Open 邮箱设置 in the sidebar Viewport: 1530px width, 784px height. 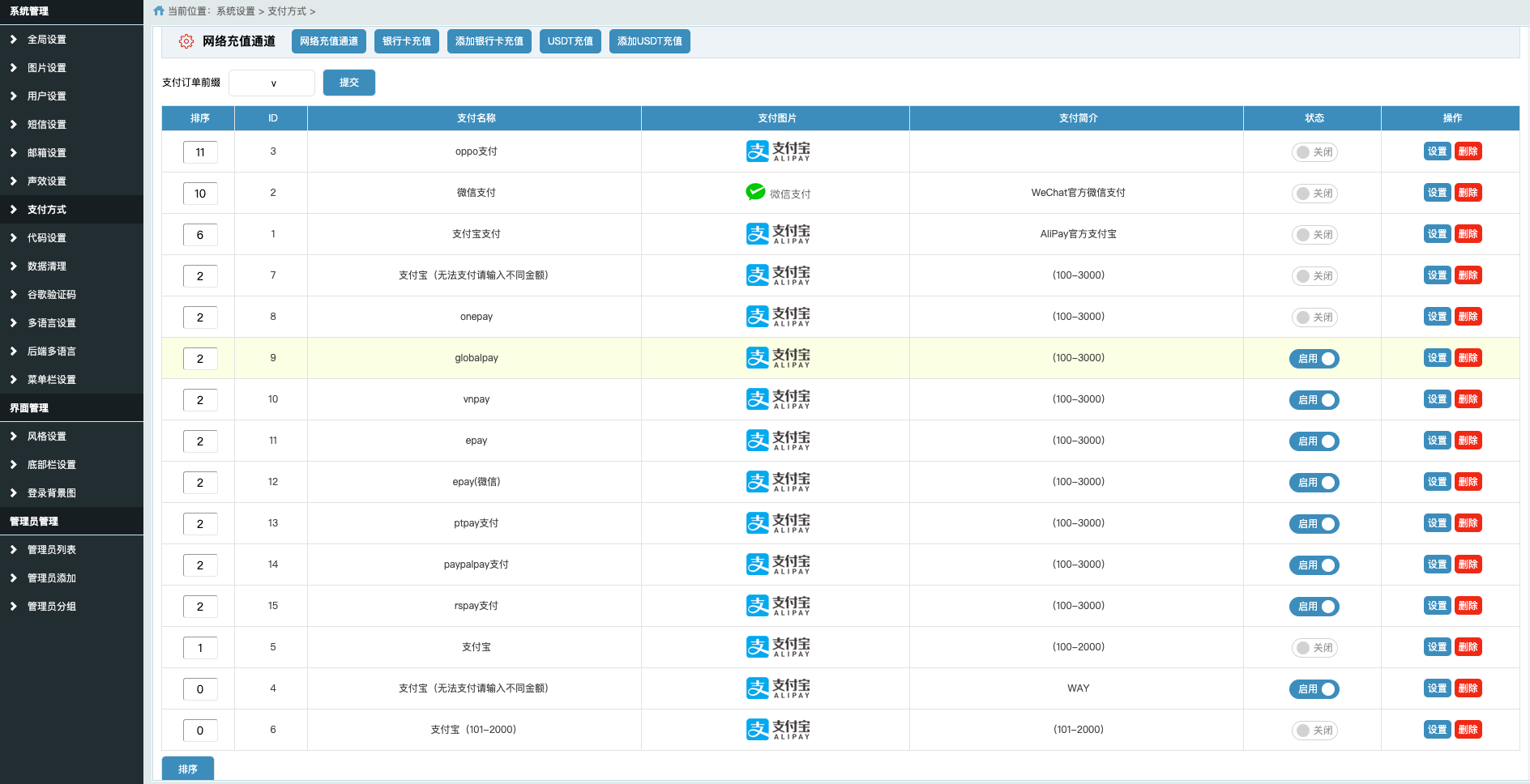pos(71,153)
